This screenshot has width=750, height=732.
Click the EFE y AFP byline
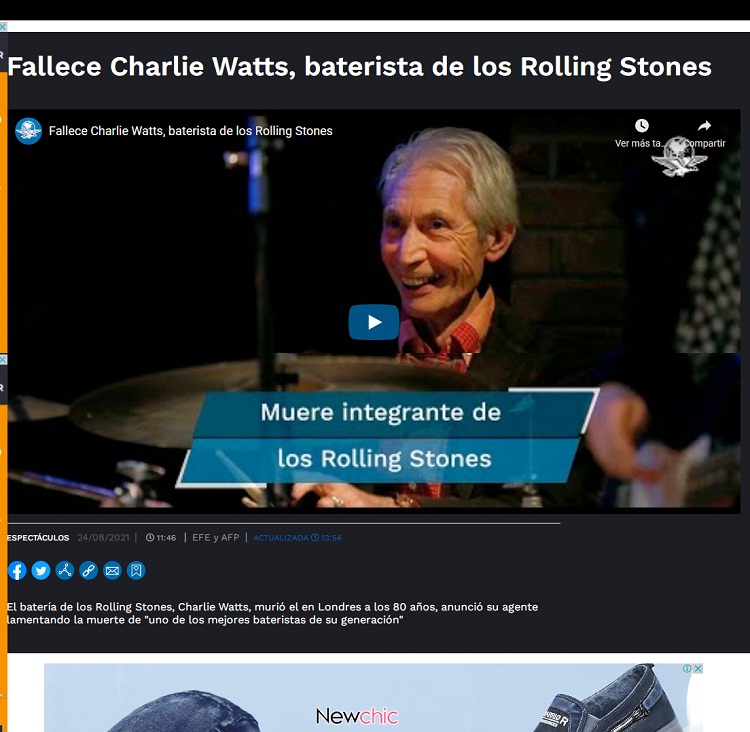coord(215,538)
